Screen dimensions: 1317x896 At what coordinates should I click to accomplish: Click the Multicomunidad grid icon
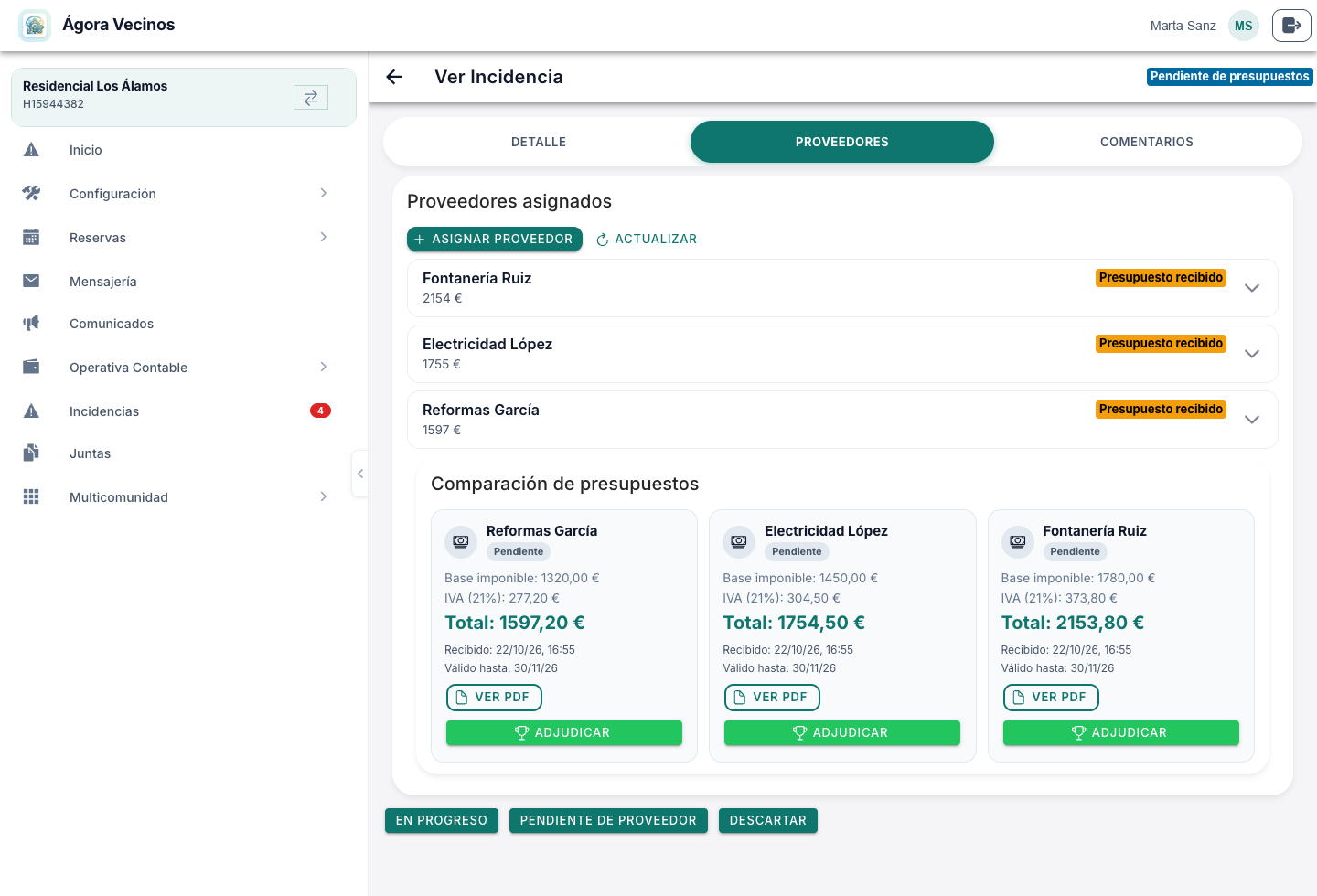tap(31, 497)
